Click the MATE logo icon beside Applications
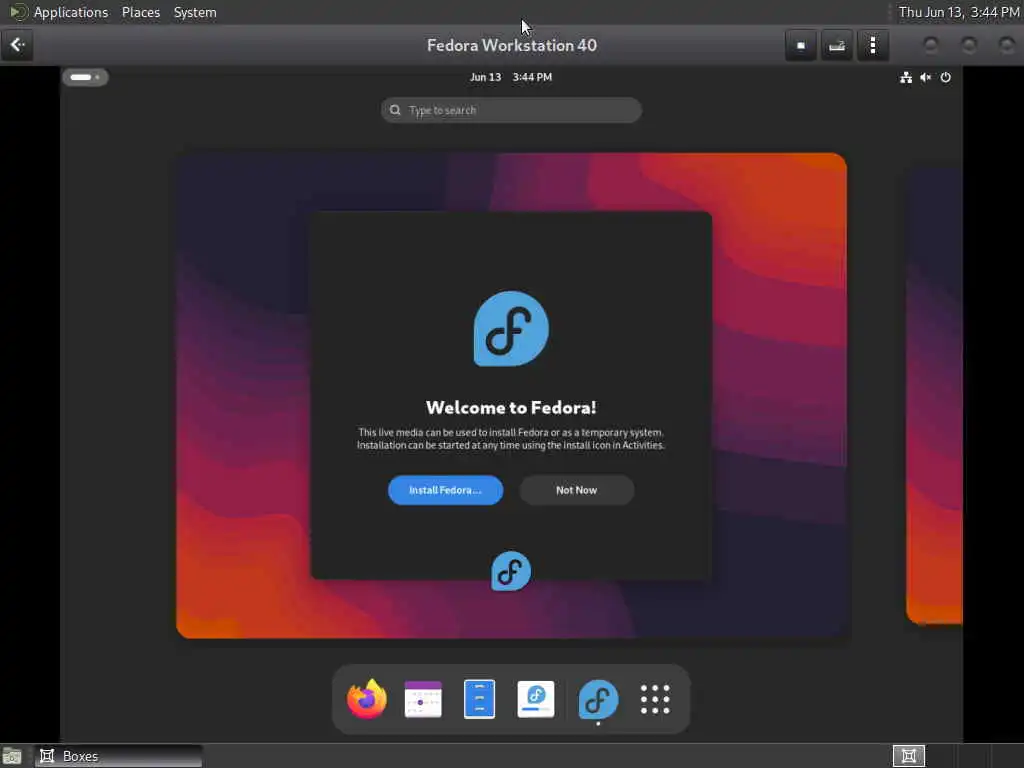Screen dimensions: 1024x768 tap(18, 12)
